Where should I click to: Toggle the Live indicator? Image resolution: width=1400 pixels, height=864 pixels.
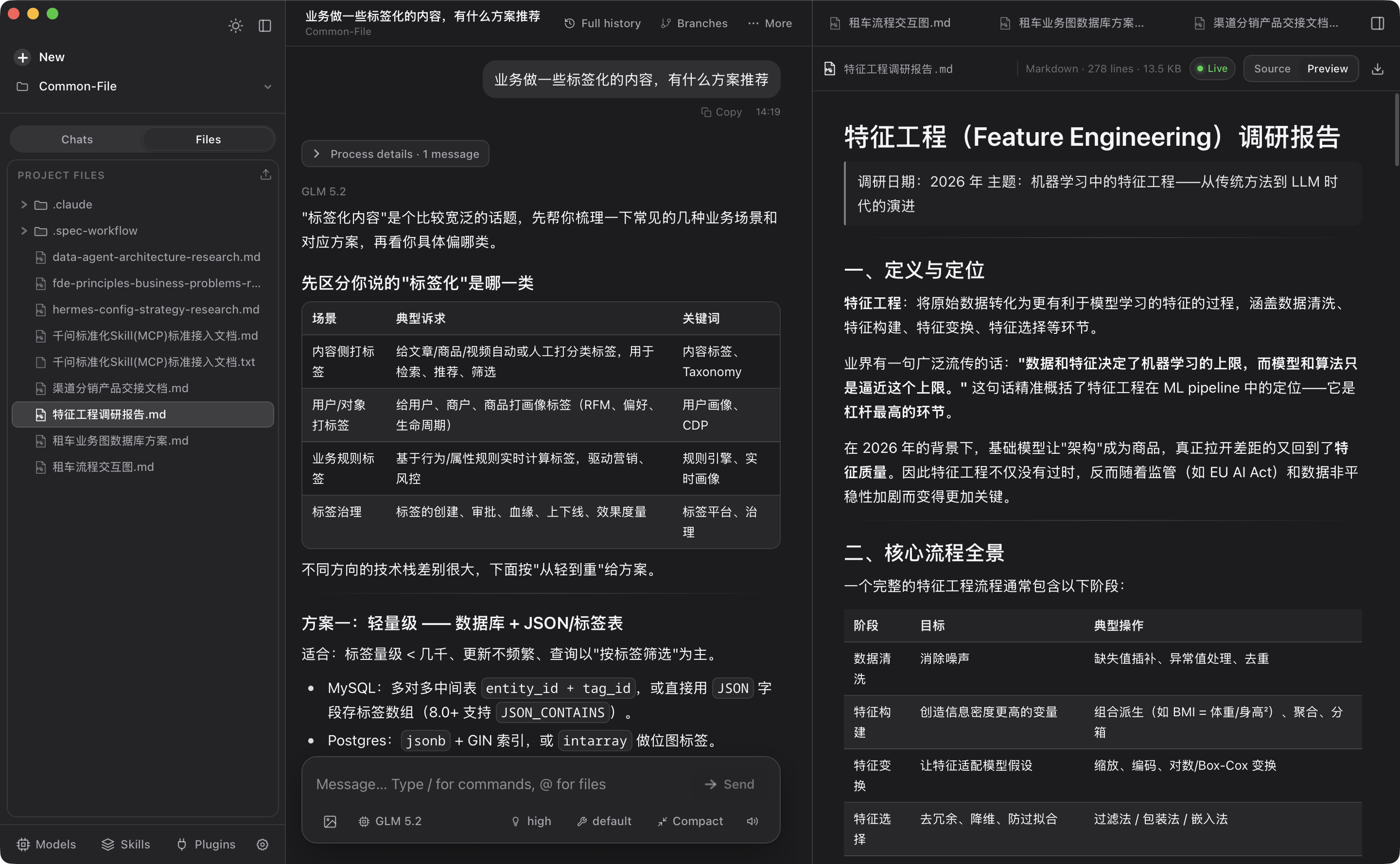(x=1212, y=69)
